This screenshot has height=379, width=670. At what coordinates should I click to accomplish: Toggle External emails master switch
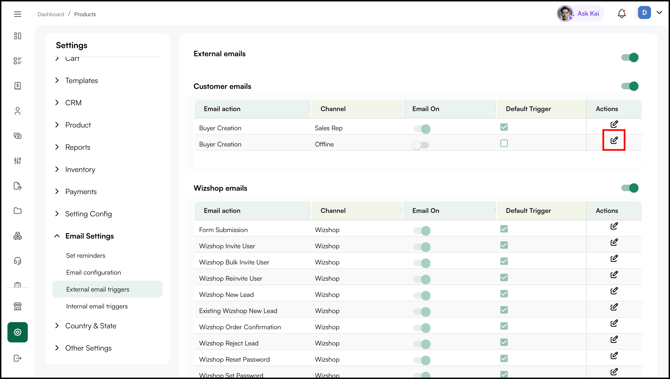(630, 57)
